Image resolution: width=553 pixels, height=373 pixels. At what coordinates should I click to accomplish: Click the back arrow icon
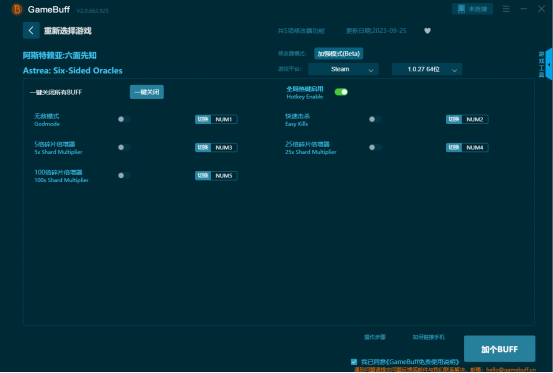coord(31,31)
